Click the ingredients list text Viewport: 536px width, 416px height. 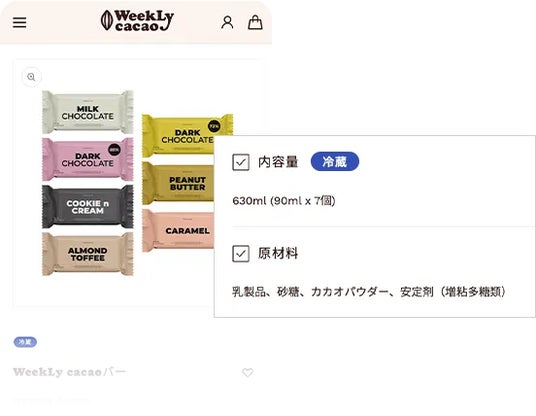pyautogui.click(x=368, y=292)
